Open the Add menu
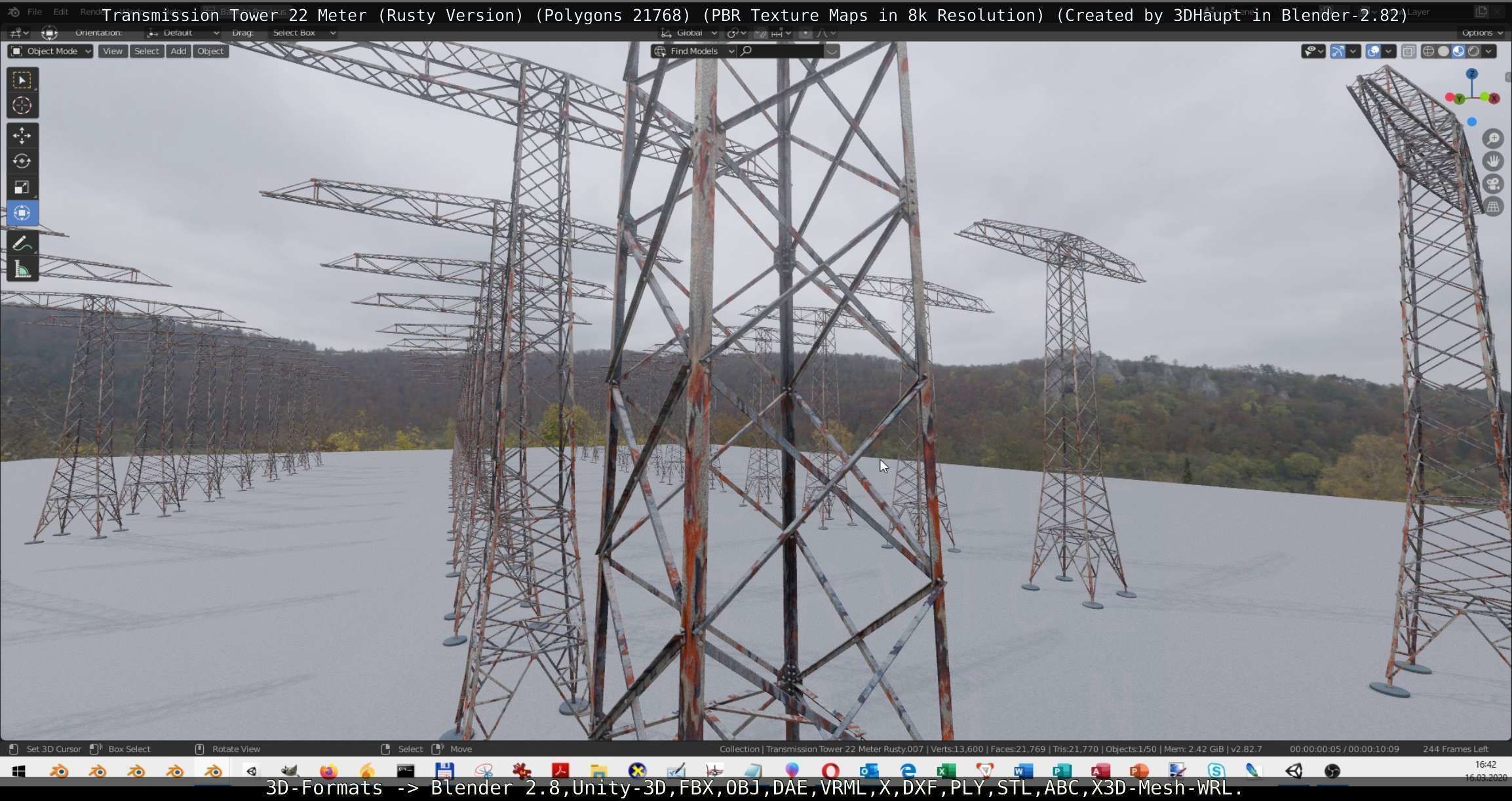The height and width of the screenshot is (801, 1512). [x=178, y=51]
